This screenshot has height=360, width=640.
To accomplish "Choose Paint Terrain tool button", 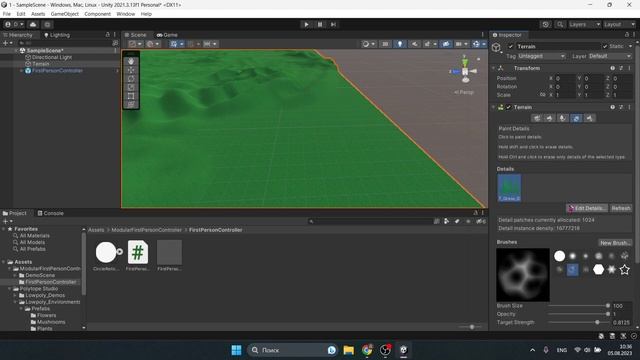I will 550,118.
